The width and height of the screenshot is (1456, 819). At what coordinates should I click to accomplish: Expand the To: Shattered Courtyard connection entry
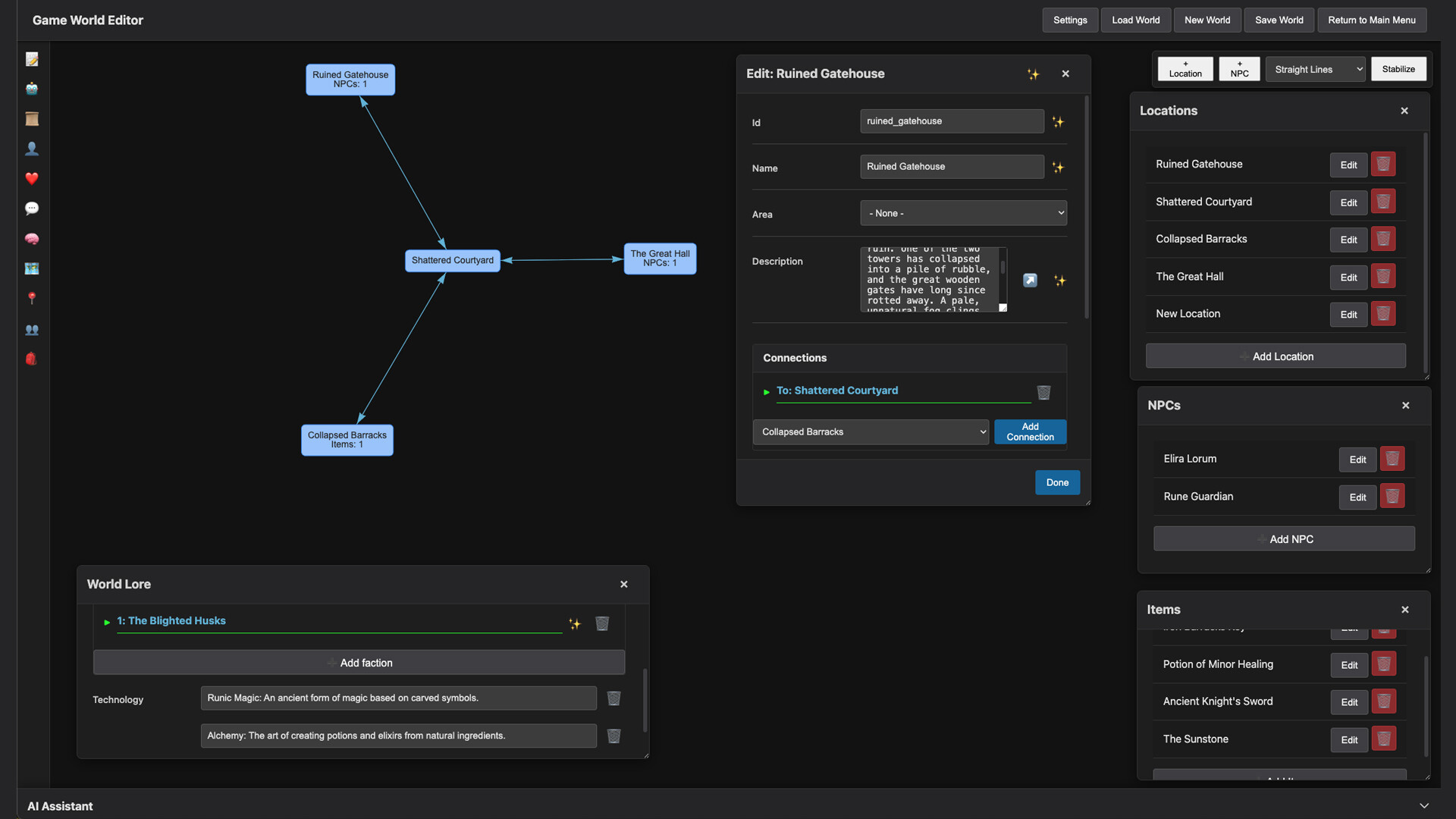(x=766, y=391)
